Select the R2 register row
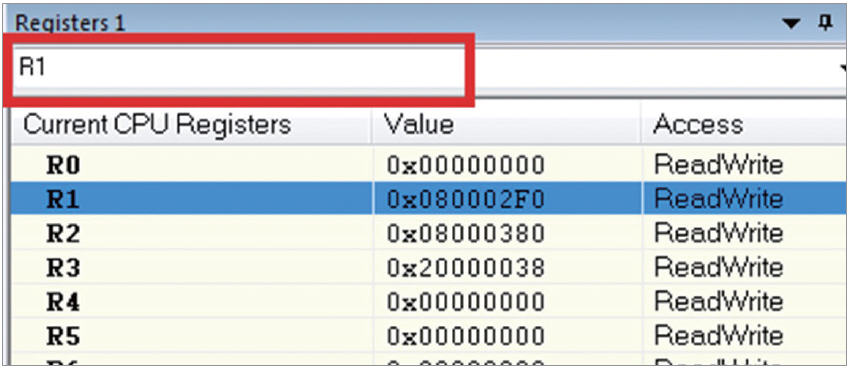This screenshot has width=853, height=371. 430,233
